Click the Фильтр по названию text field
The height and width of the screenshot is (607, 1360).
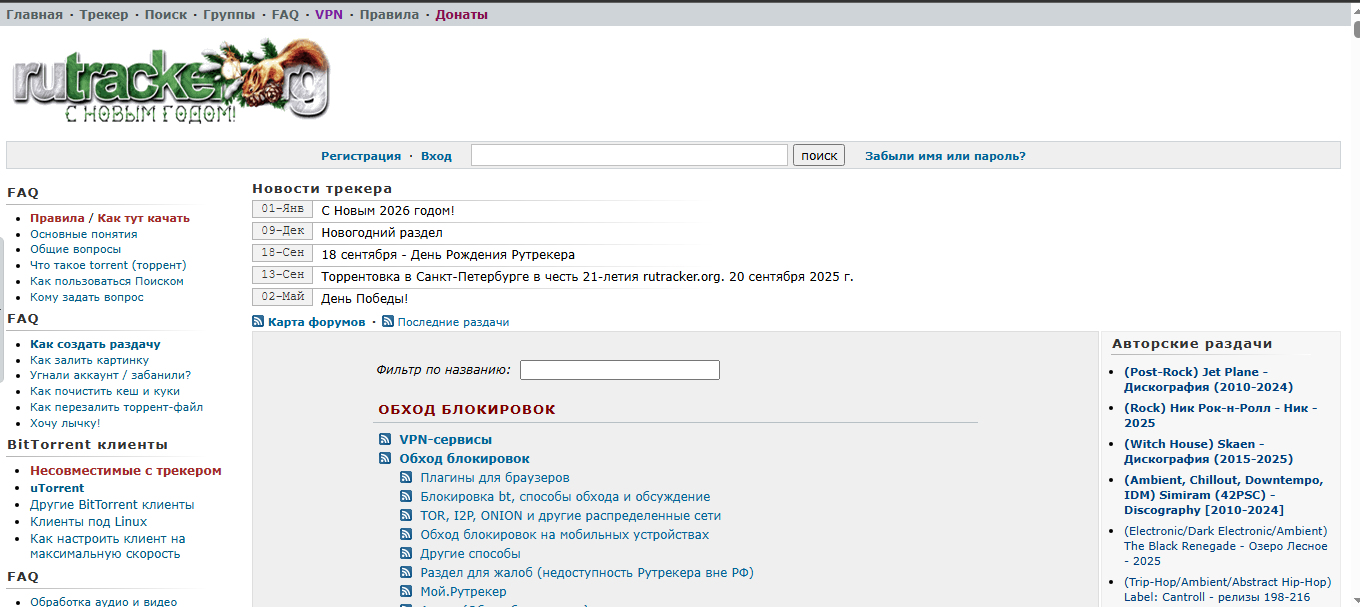pos(619,370)
